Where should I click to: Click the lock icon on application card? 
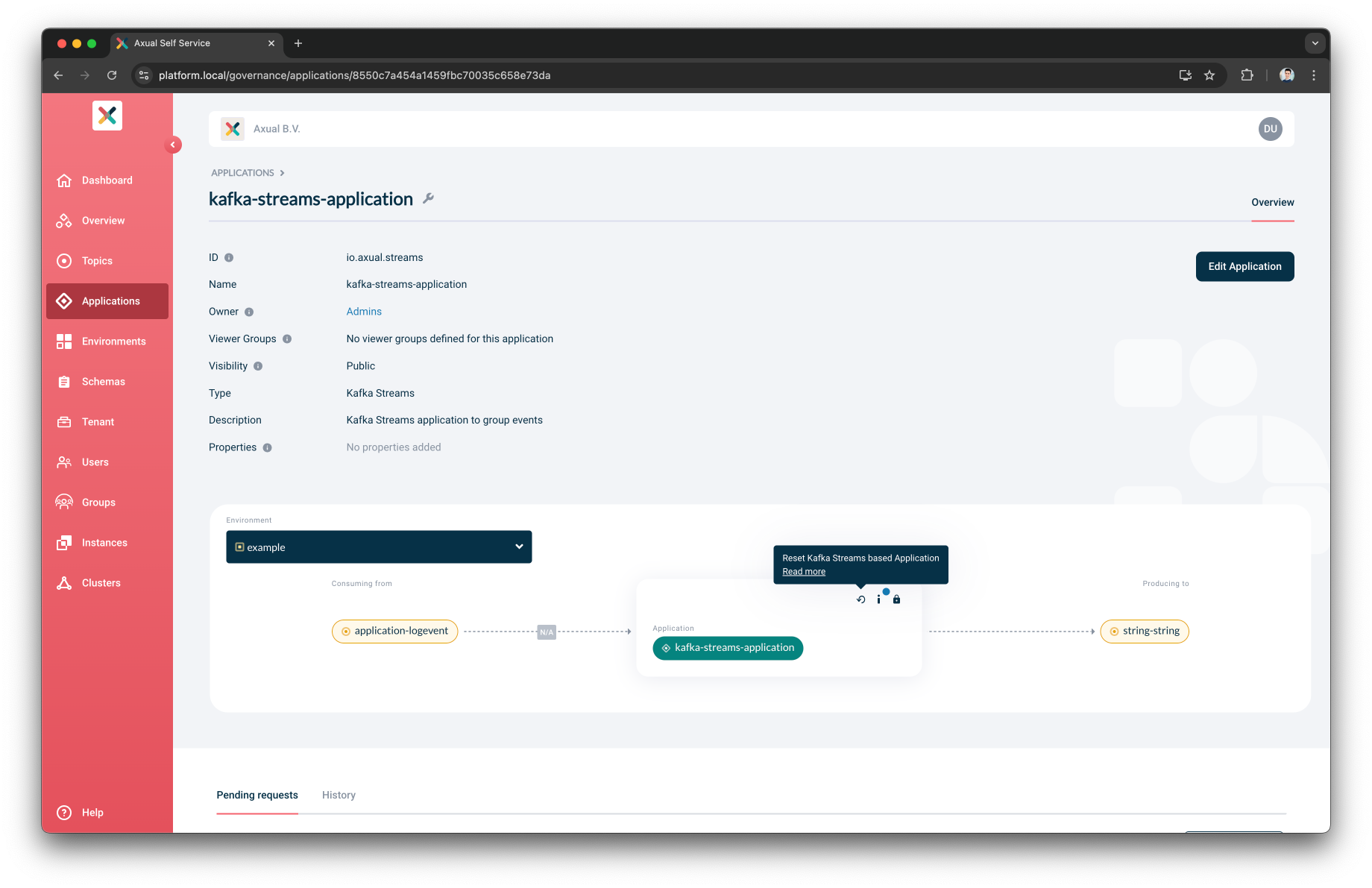pos(897,599)
